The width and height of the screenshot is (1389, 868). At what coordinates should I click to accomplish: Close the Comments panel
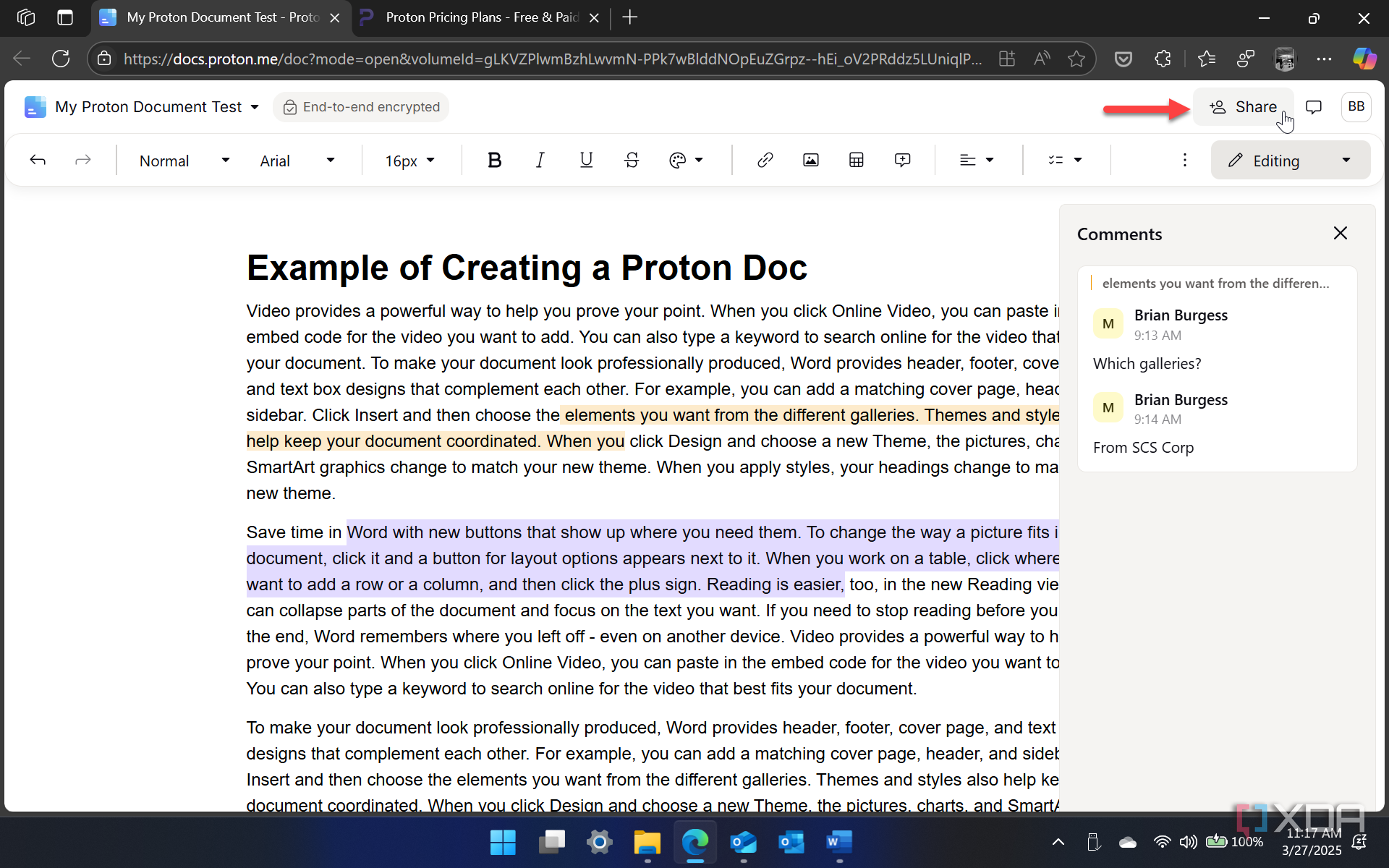point(1340,233)
